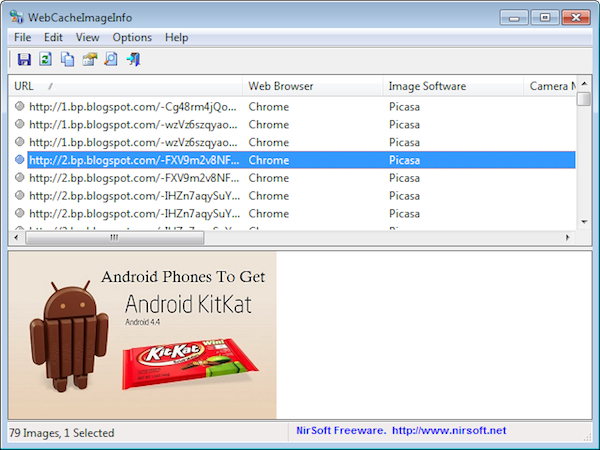Sort by the Image Software column header
The image size is (600, 450).
tap(453, 86)
